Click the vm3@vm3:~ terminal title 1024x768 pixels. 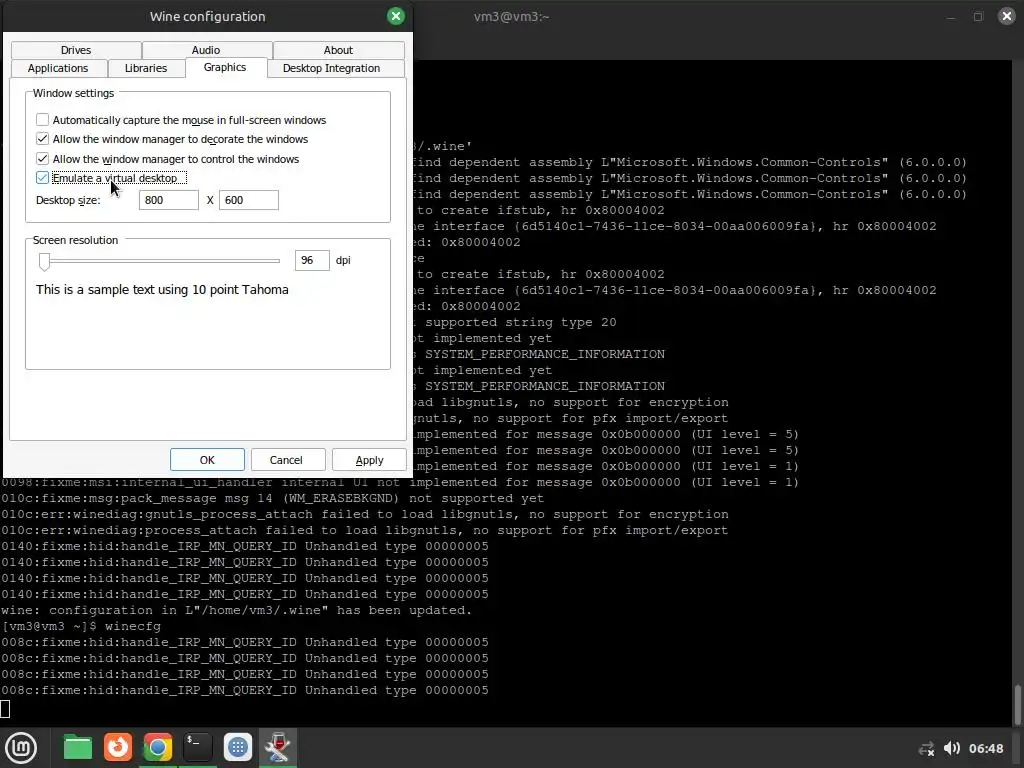(x=511, y=16)
